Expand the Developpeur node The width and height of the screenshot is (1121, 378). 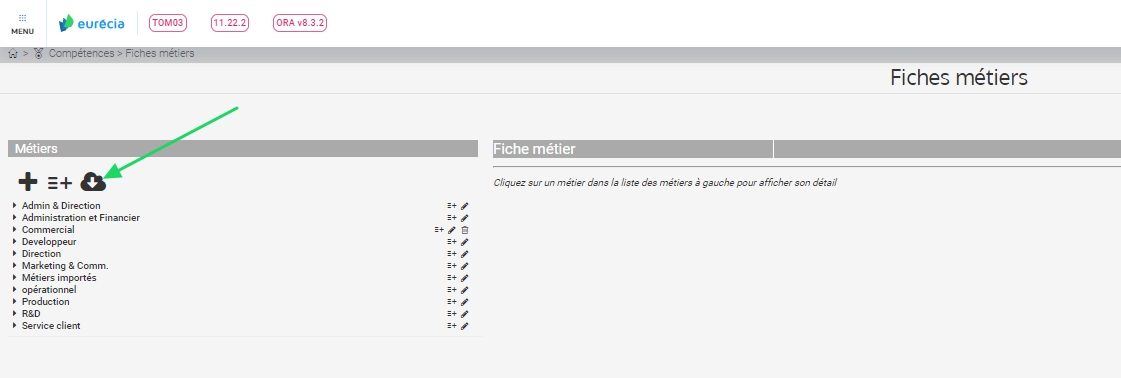(14, 242)
